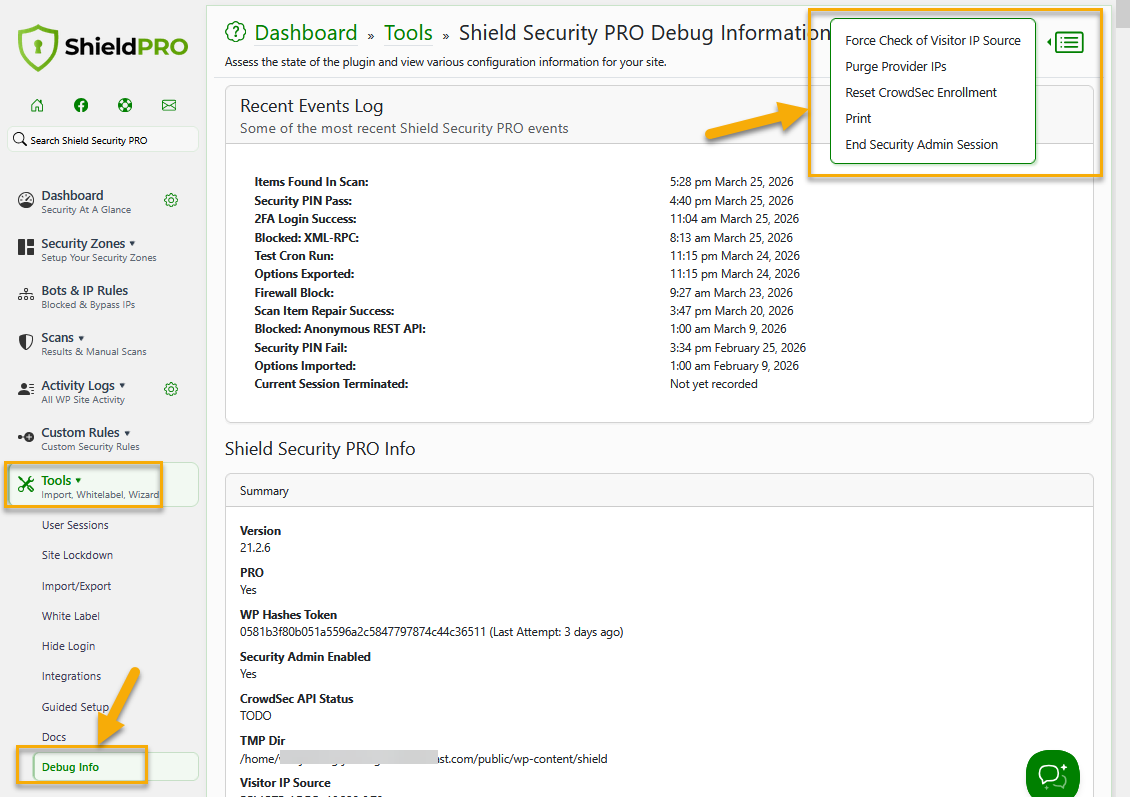Image resolution: width=1130 pixels, height=797 pixels.
Task: Select Force Check of Visitor IP Source
Action: pos(933,40)
